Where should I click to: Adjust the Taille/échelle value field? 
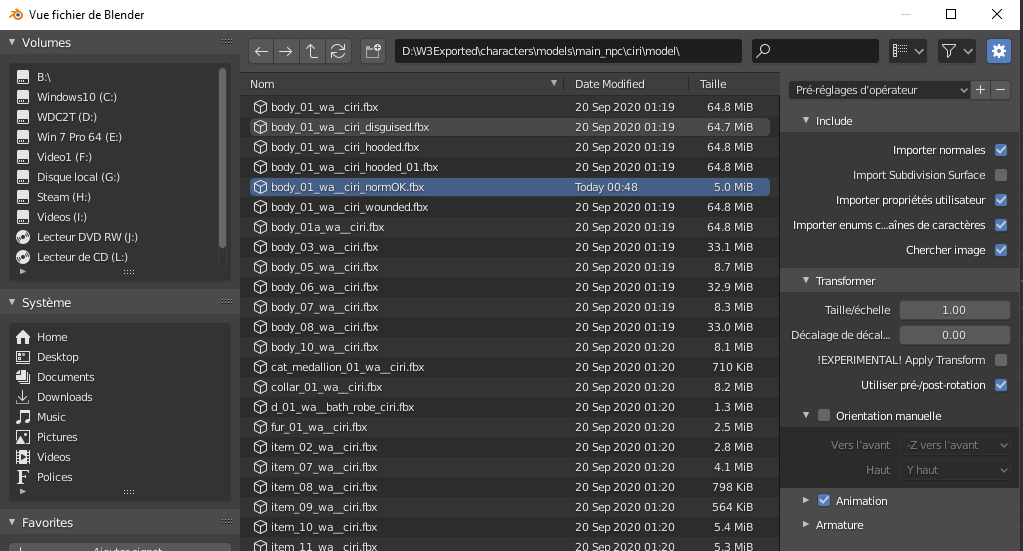(955, 310)
